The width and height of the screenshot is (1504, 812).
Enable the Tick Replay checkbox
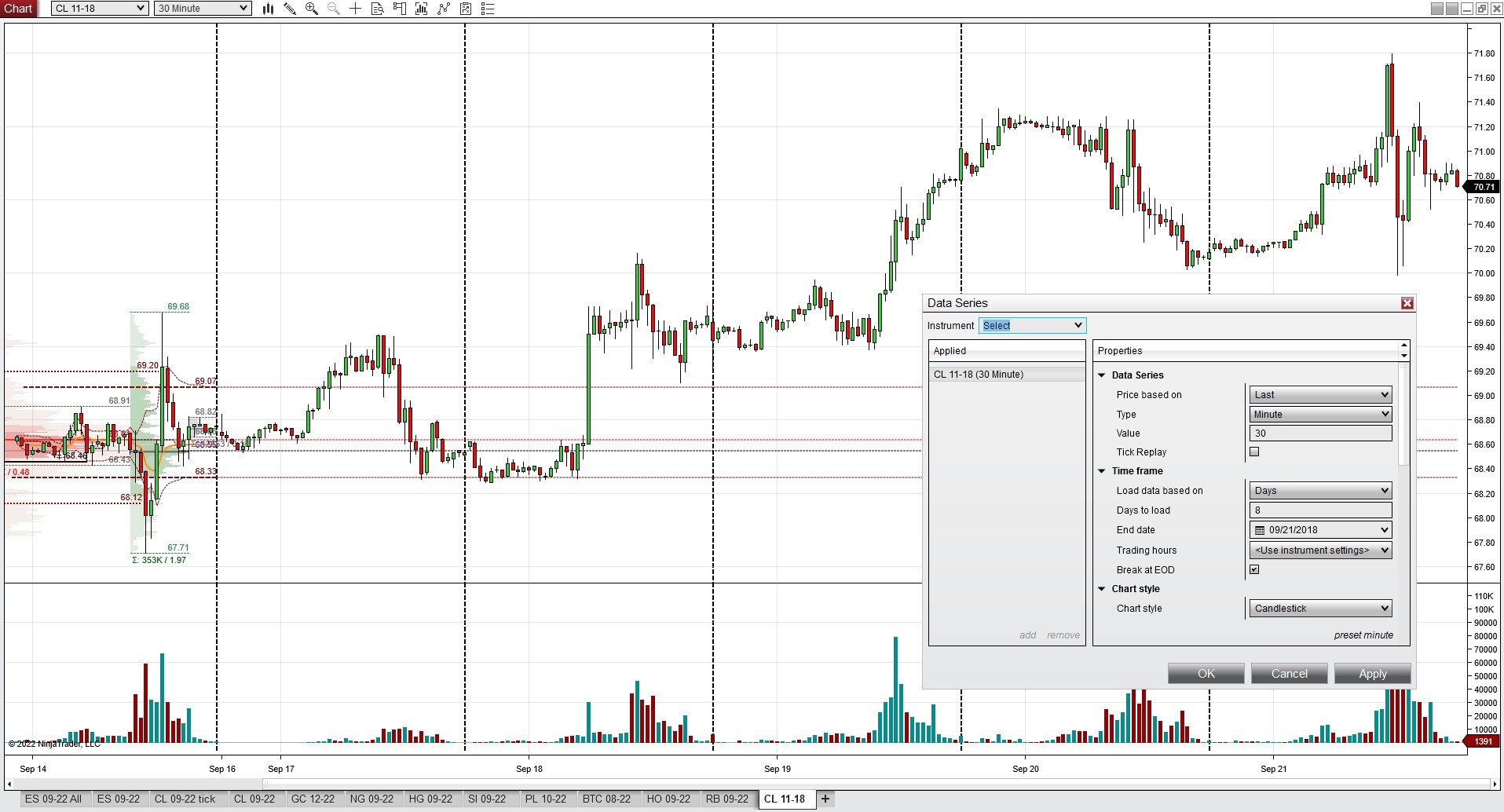[x=1254, y=452]
